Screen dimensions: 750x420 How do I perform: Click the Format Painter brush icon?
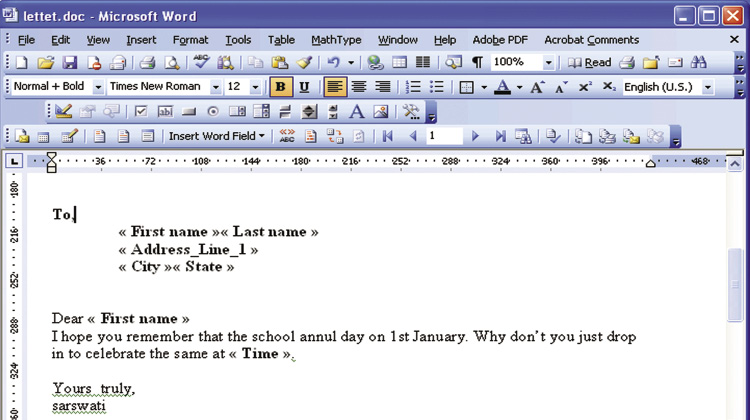pyautogui.click(x=303, y=63)
